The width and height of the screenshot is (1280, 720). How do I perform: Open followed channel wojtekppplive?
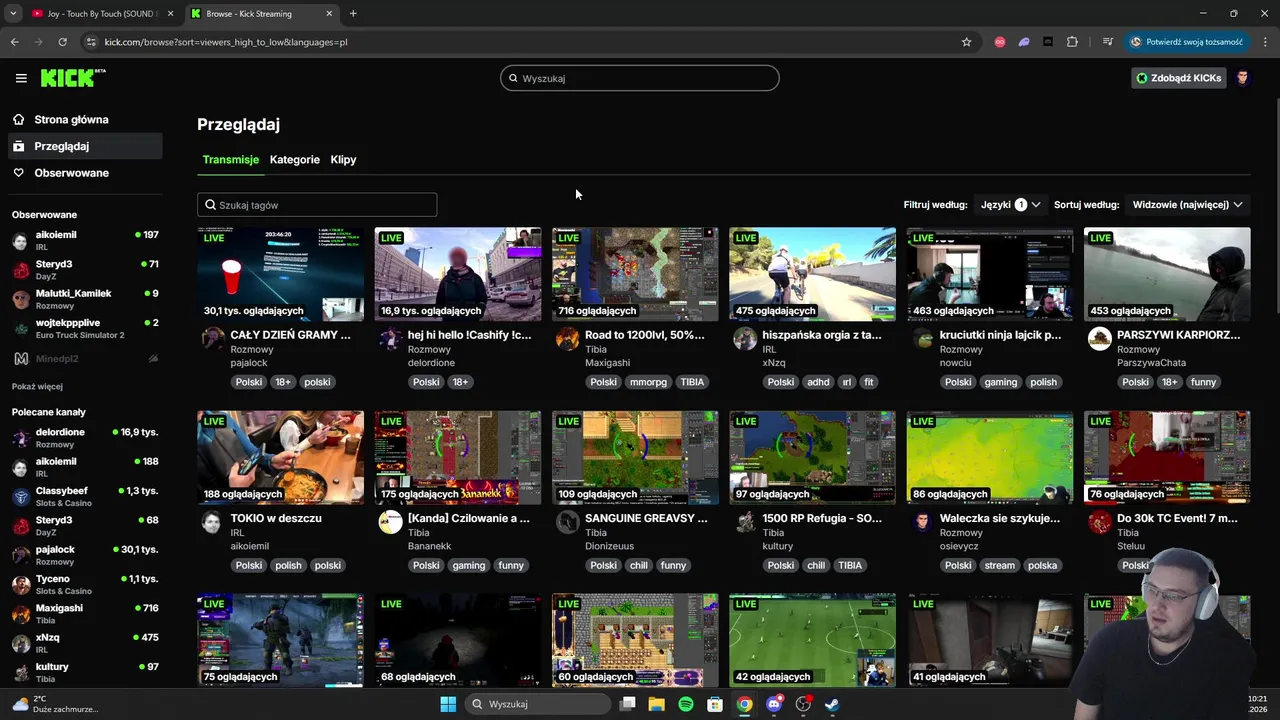(x=85, y=328)
